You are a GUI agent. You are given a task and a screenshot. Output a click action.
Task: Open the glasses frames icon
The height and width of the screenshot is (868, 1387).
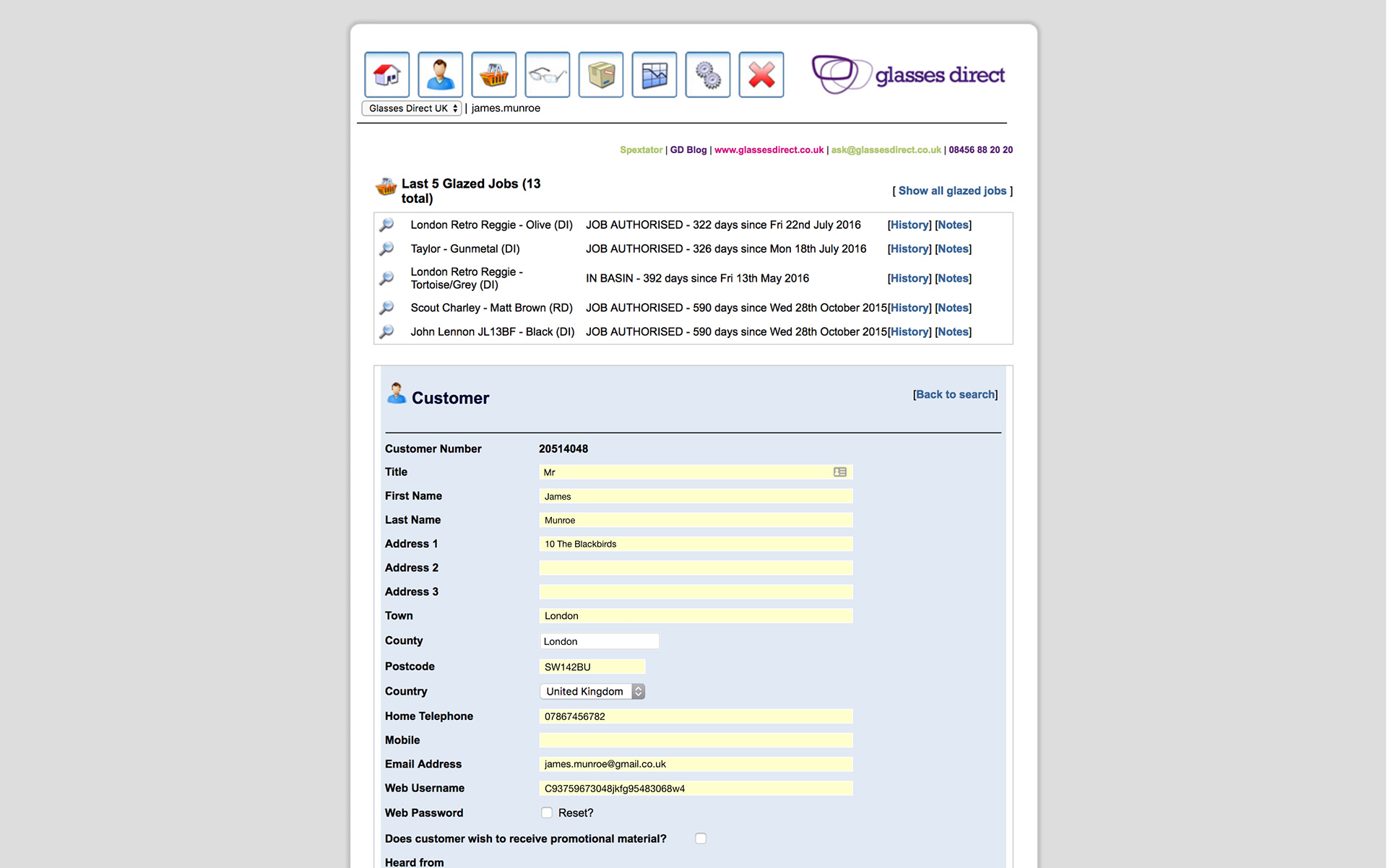coord(547,74)
